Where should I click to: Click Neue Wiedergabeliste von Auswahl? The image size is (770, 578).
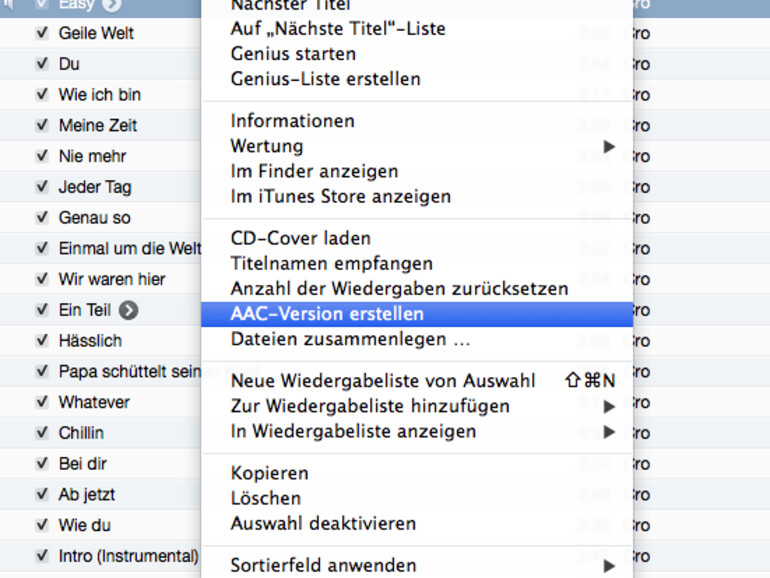point(383,381)
